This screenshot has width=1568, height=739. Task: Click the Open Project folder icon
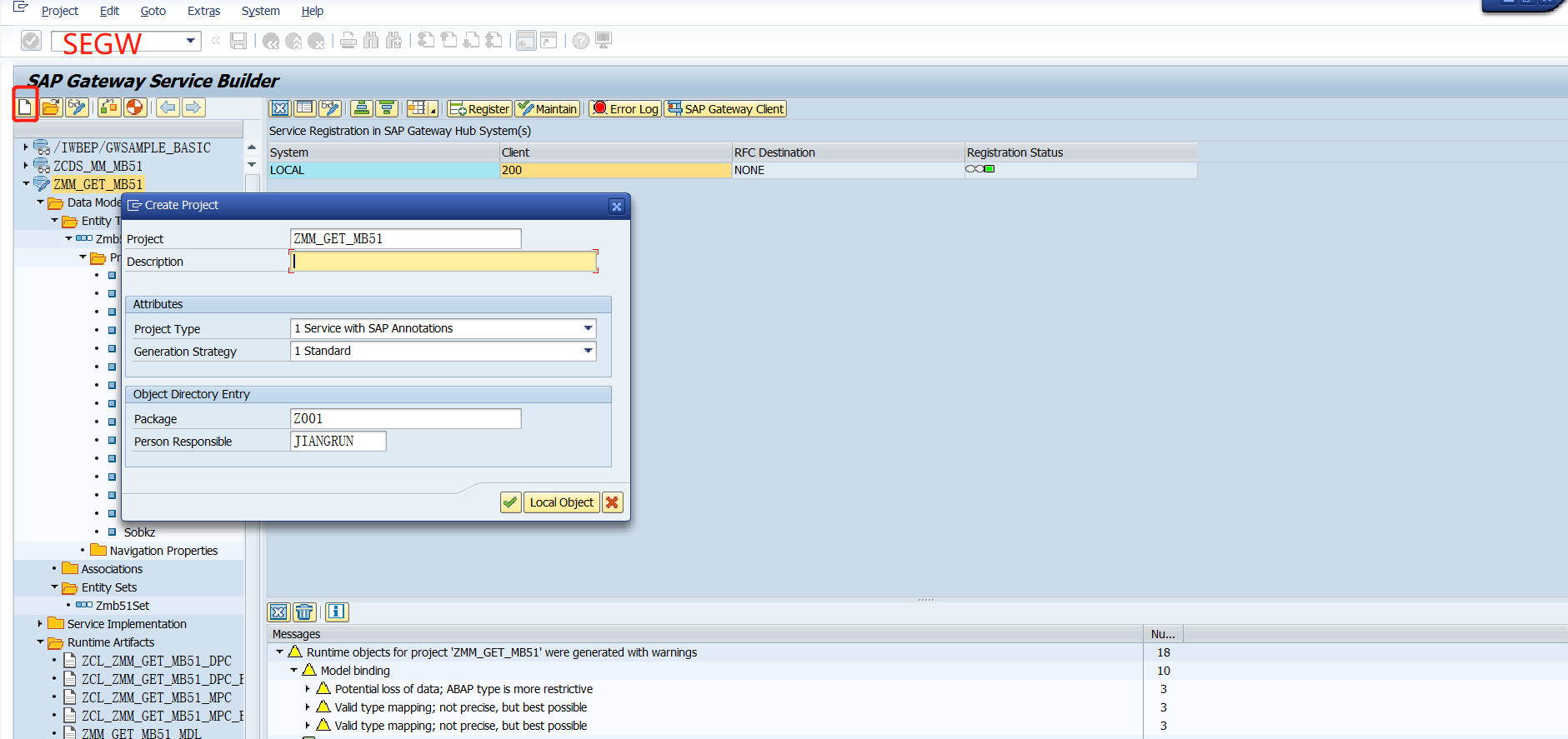coord(52,107)
